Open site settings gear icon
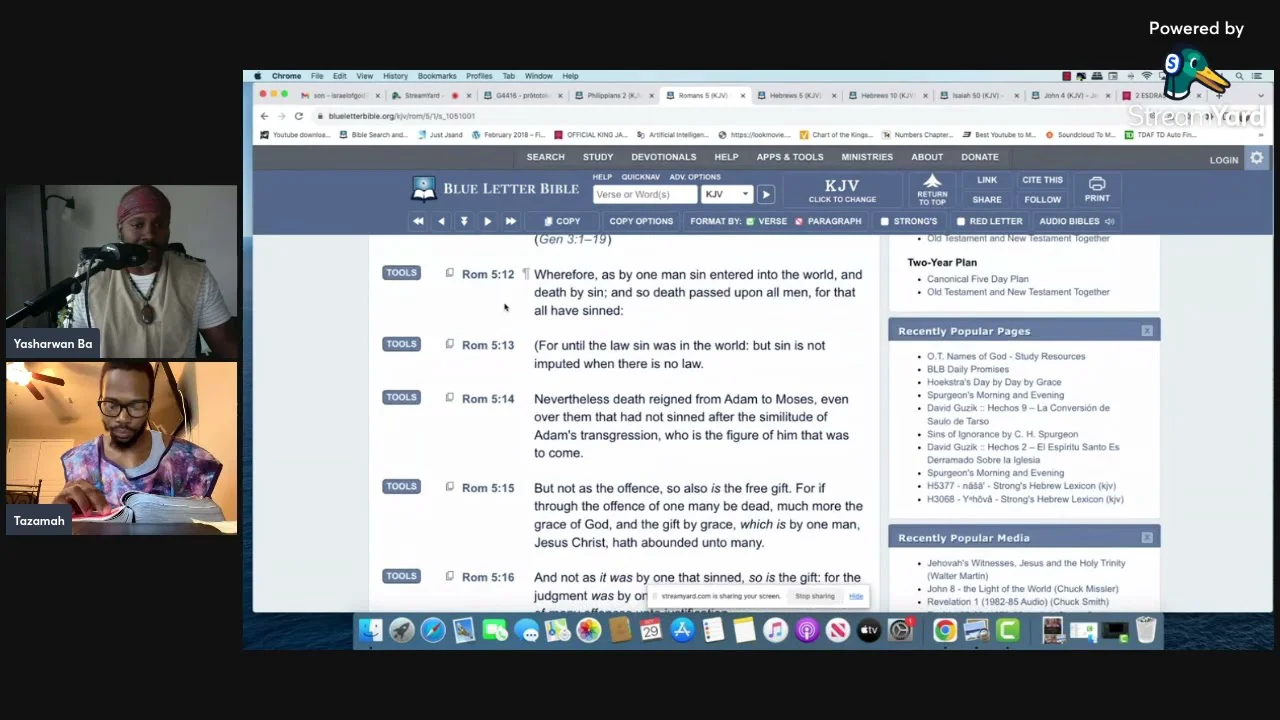Image resolution: width=1280 pixels, height=720 pixels. (1257, 158)
